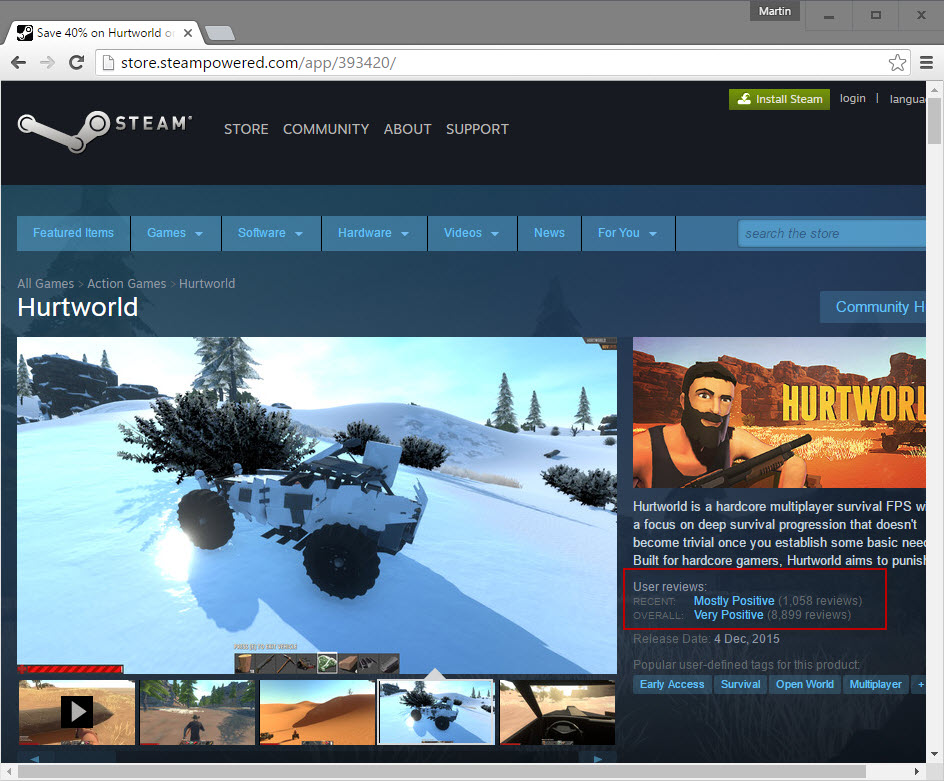Expand the For You dropdown
Viewport: 944px width, 781px height.
pyautogui.click(x=628, y=233)
